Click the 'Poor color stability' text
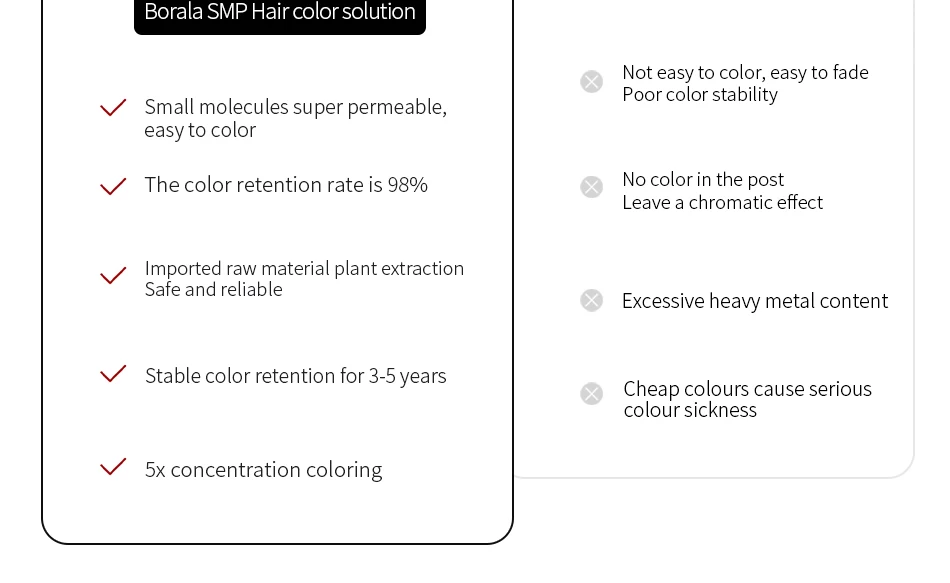The height and width of the screenshot is (583, 950). click(x=700, y=95)
